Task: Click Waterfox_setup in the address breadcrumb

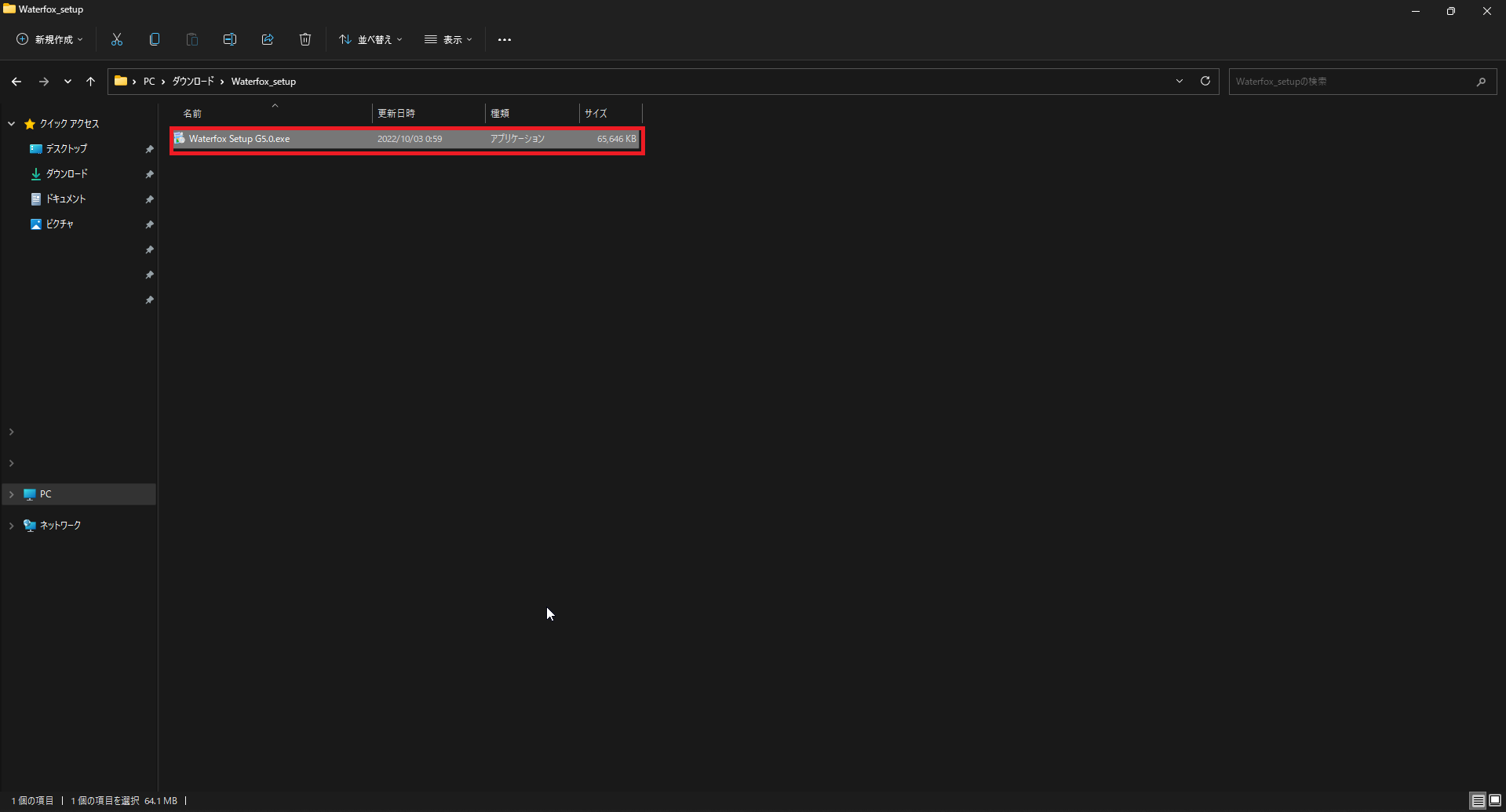Action: click(264, 82)
